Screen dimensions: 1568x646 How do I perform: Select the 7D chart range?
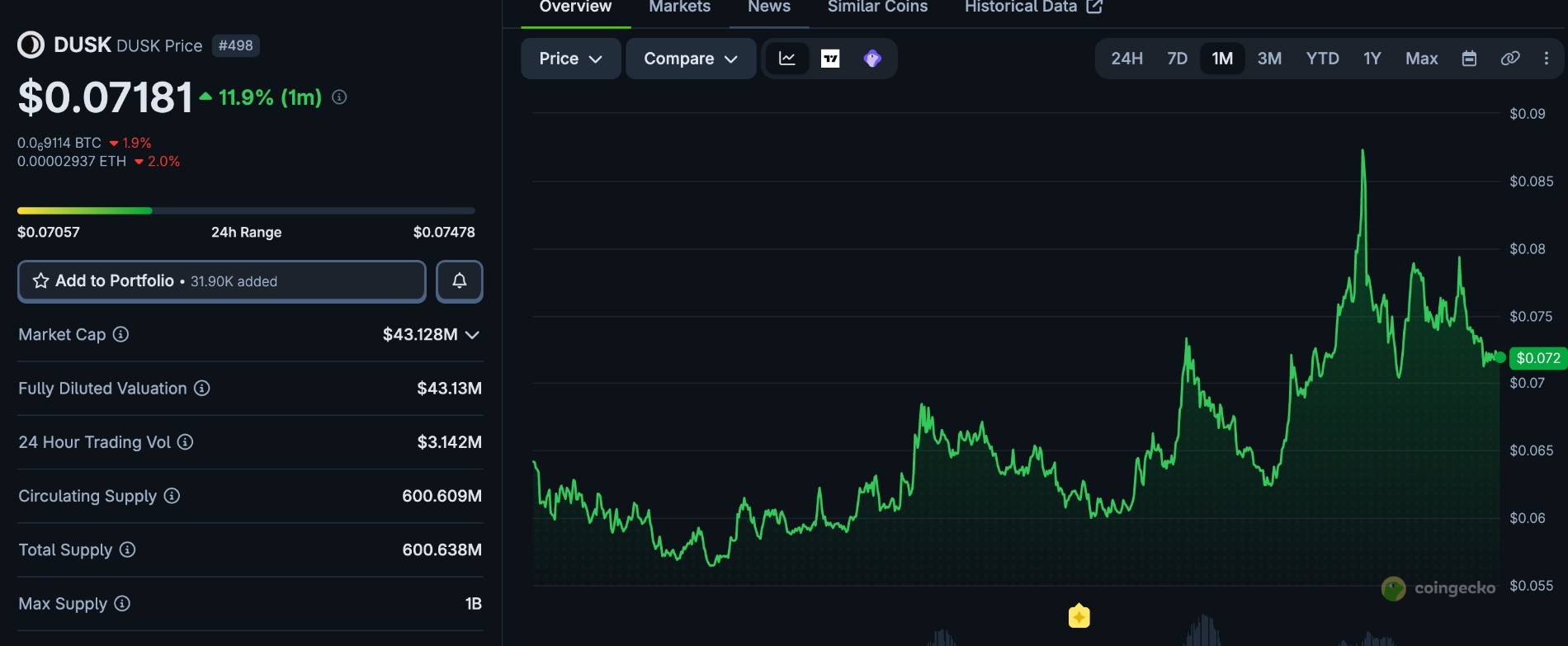click(1178, 59)
